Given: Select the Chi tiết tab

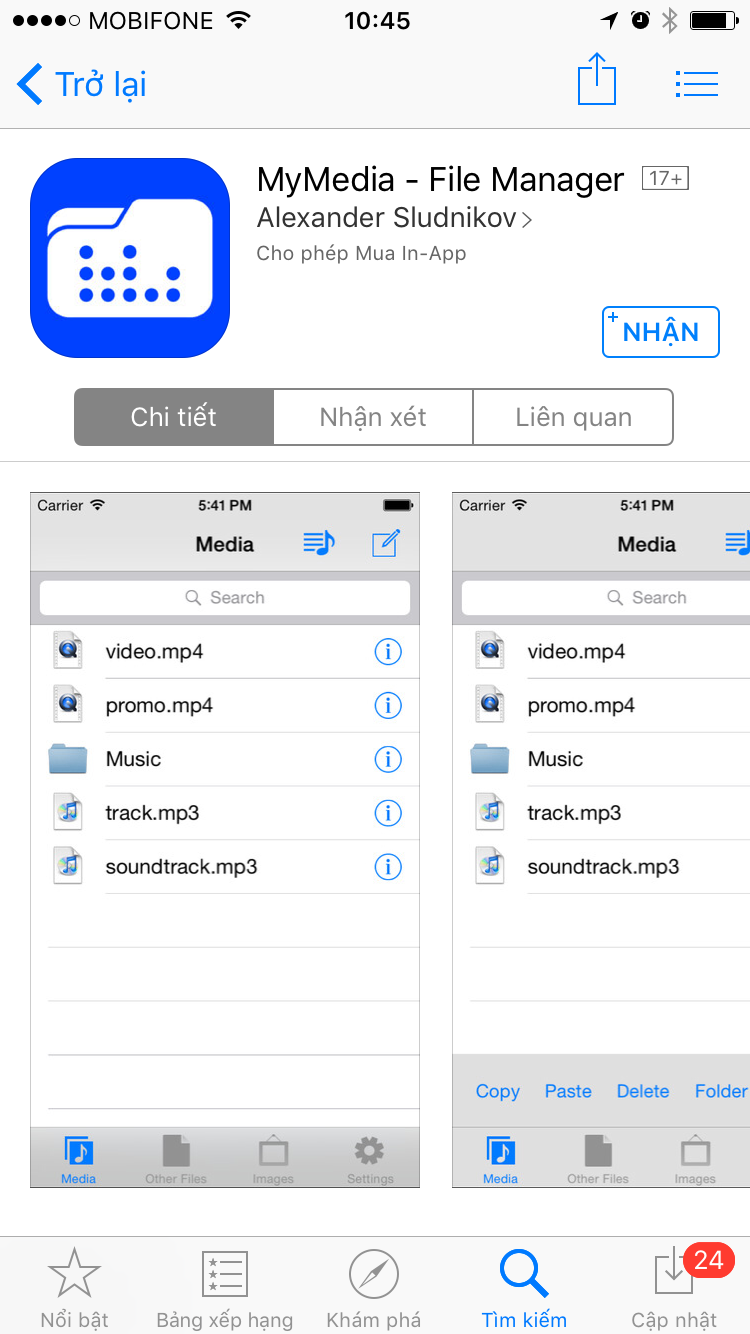Looking at the screenshot, I should (x=174, y=417).
